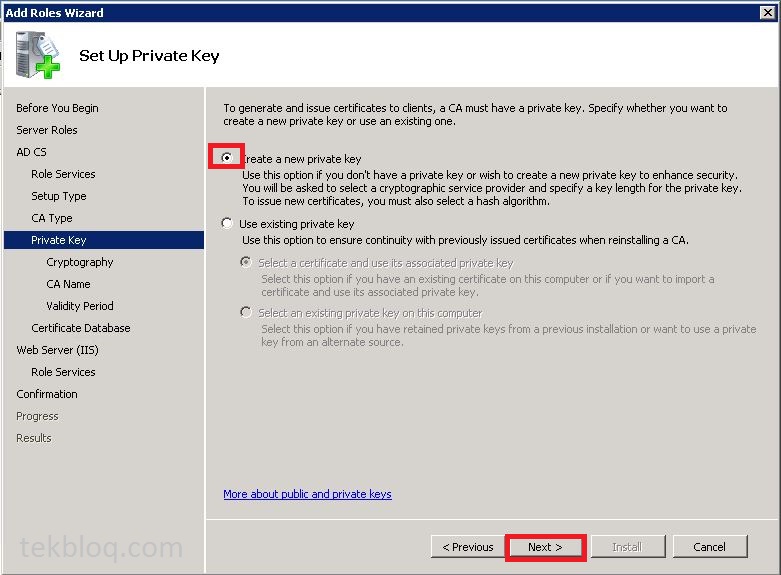Open Web Server (IIS) step
781x575 pixels.
coord(57,350)
